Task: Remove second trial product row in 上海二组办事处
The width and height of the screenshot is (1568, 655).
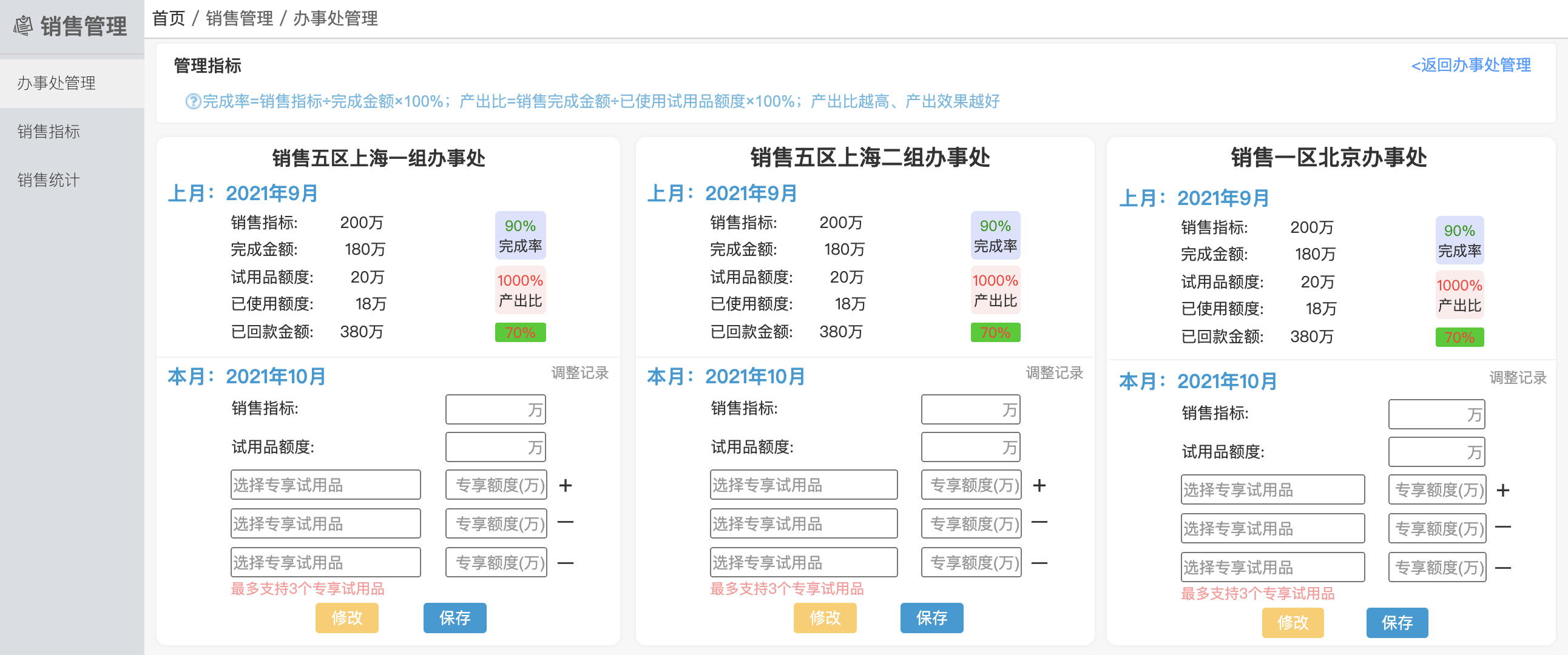Action: (1039, 522)
